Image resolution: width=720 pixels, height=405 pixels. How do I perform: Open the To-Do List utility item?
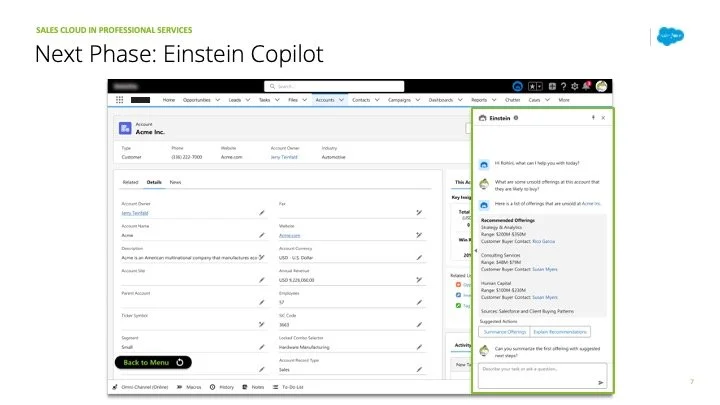[x=288, y=387]
